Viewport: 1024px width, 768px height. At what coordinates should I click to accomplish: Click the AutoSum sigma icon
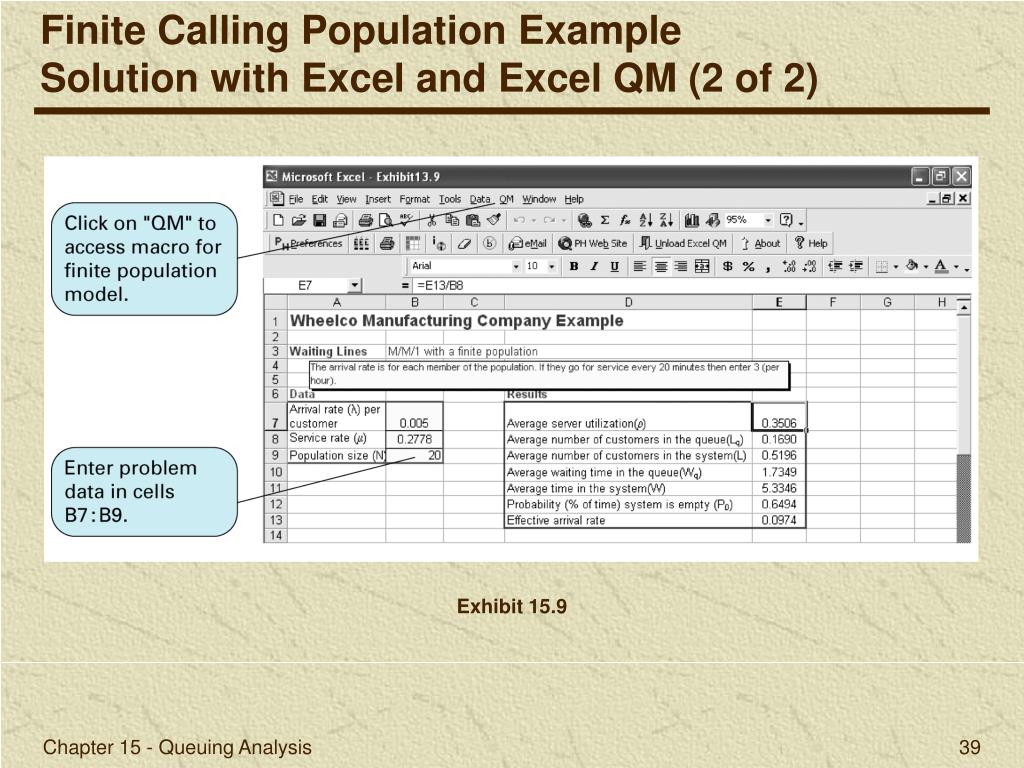point(605,220)
